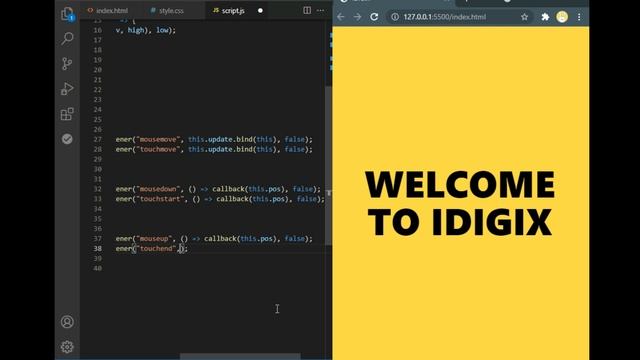Open the browser Extensions puzzle icon
This screenshot has height=360, width=640.
545,17
